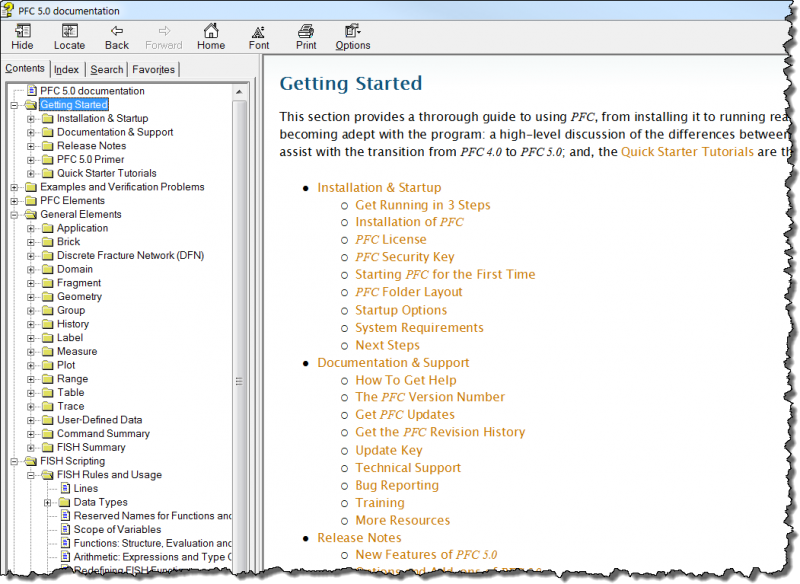Select Release Notes in contents tree
Screen dimensions: 800x584
(x=91, y=146)
